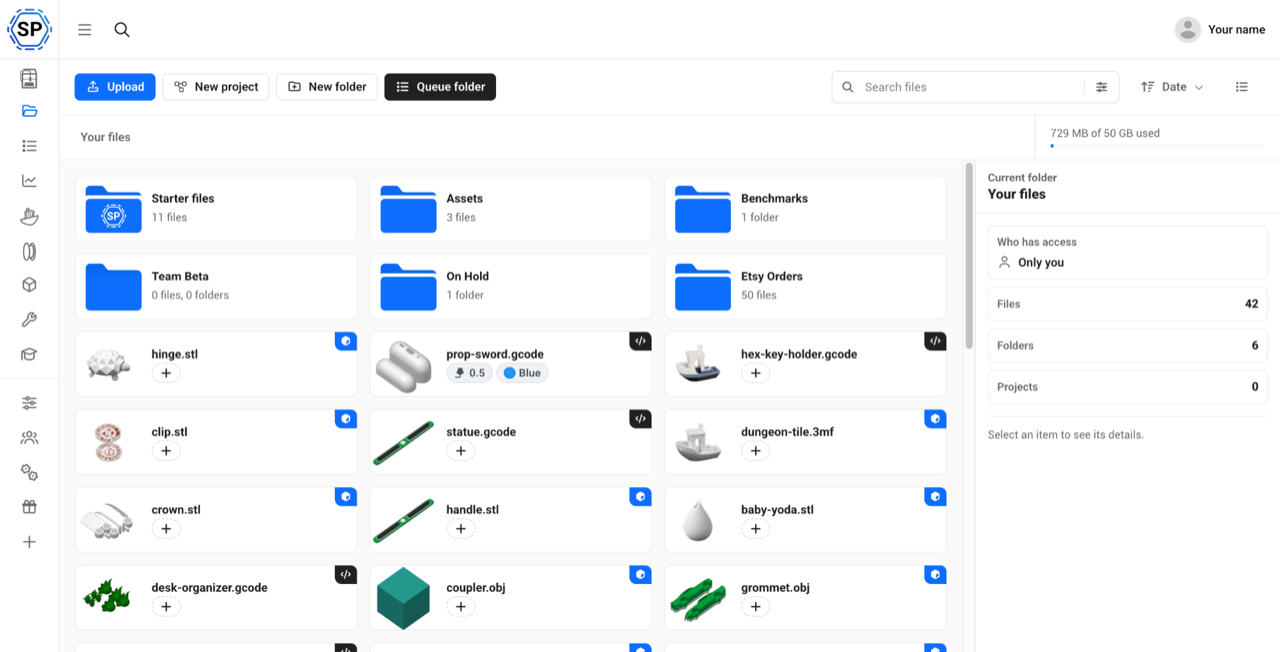Open the Your name account menu

[1220, 30]
